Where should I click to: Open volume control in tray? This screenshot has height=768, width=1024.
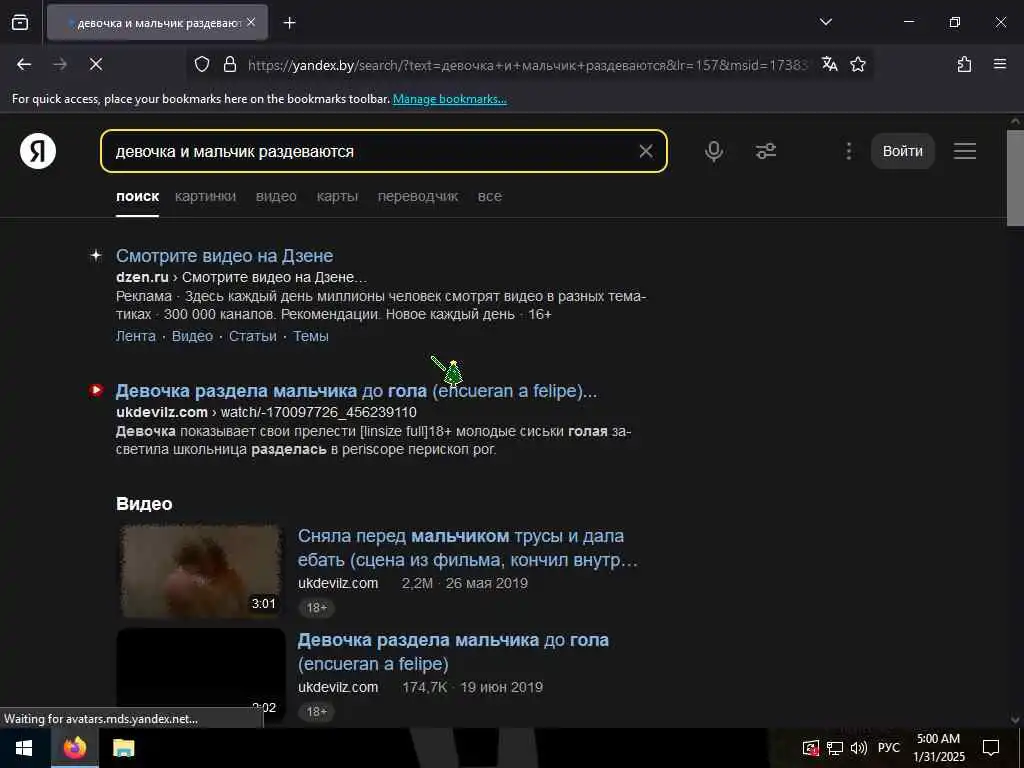pos(858,748)
